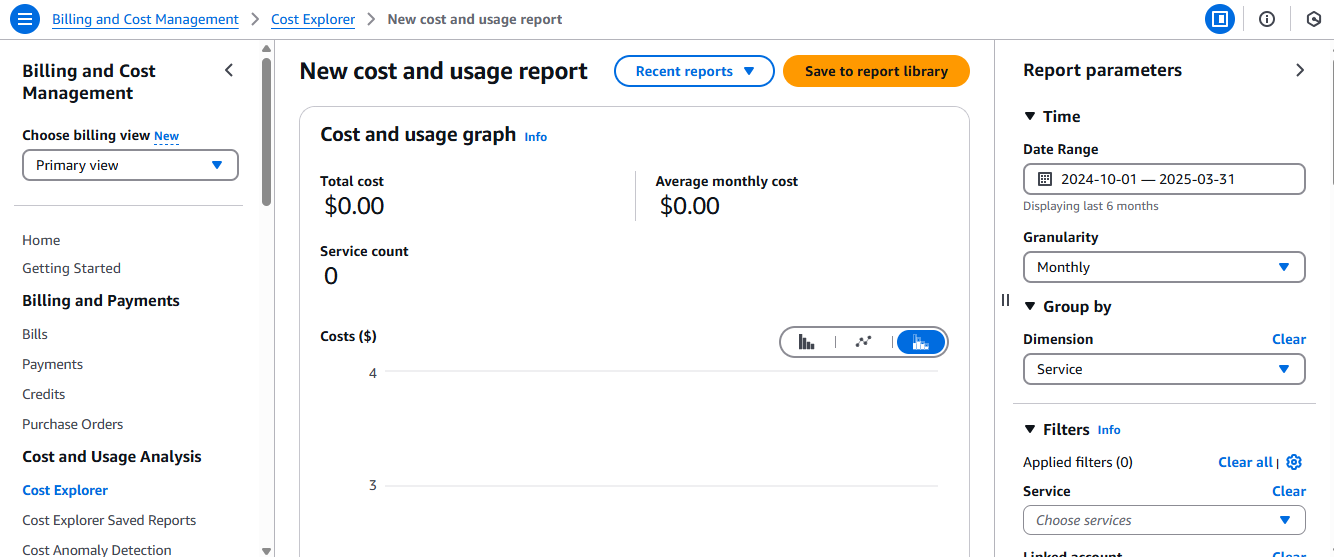1334x557 pixels.
Task: Collapse the Time section
Action: tap(1030, 116)
